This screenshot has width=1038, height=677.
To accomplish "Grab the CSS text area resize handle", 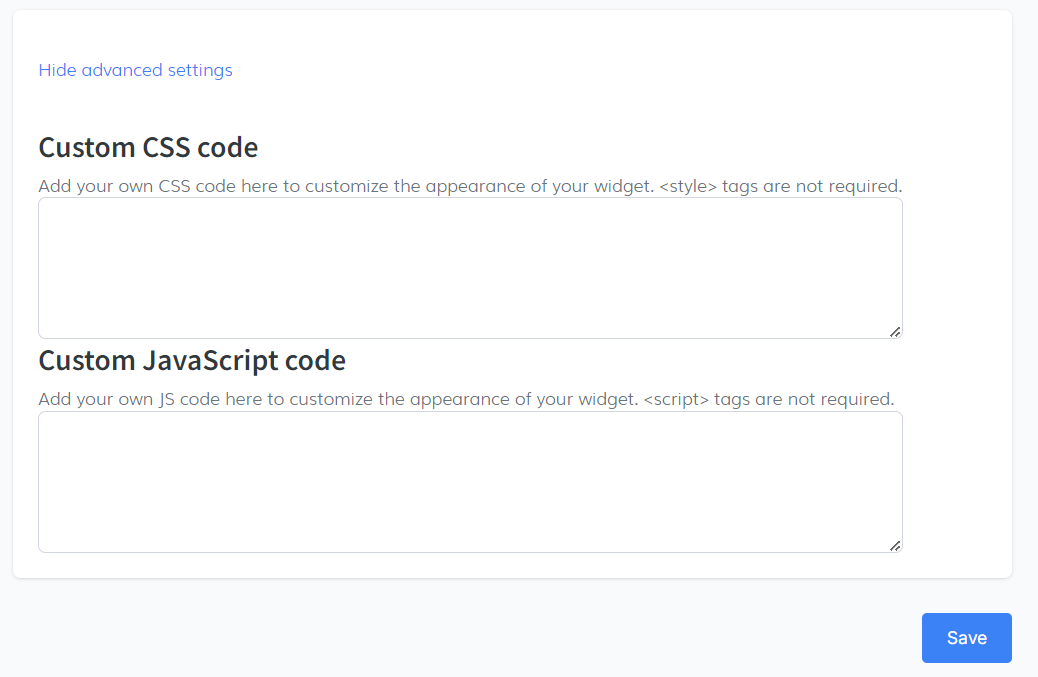I will (x=895, y=331).
